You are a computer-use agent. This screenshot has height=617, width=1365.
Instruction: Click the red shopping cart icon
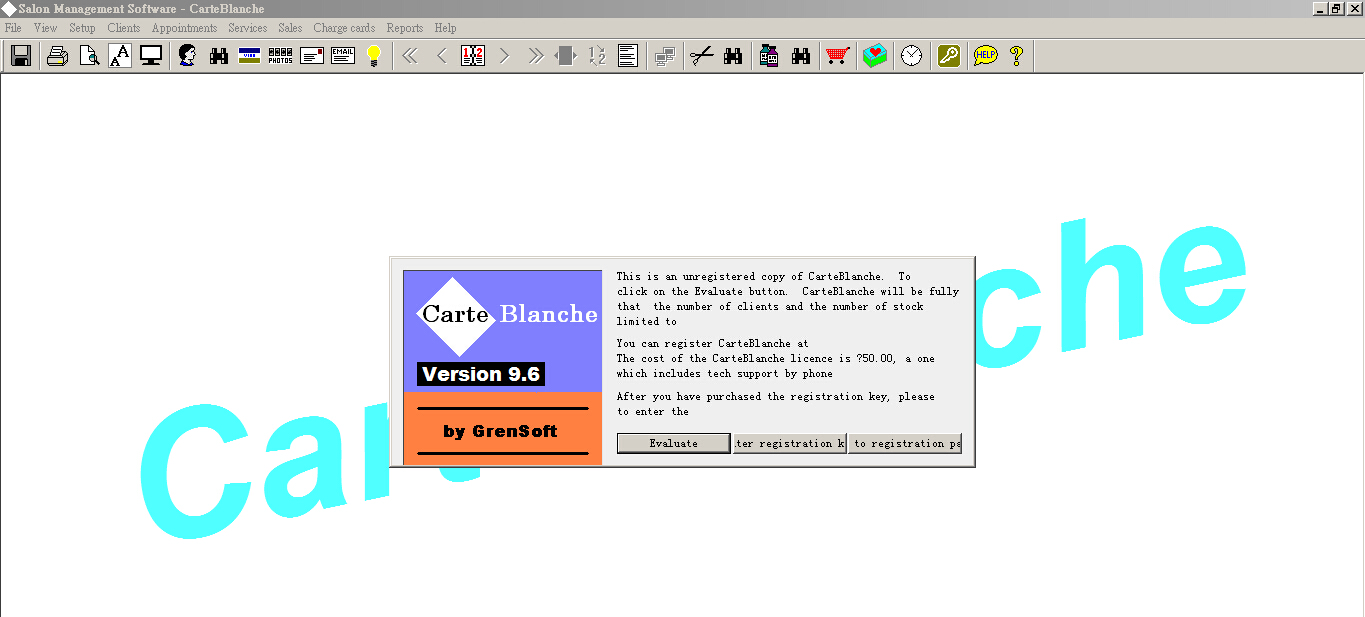pos(837,56)
